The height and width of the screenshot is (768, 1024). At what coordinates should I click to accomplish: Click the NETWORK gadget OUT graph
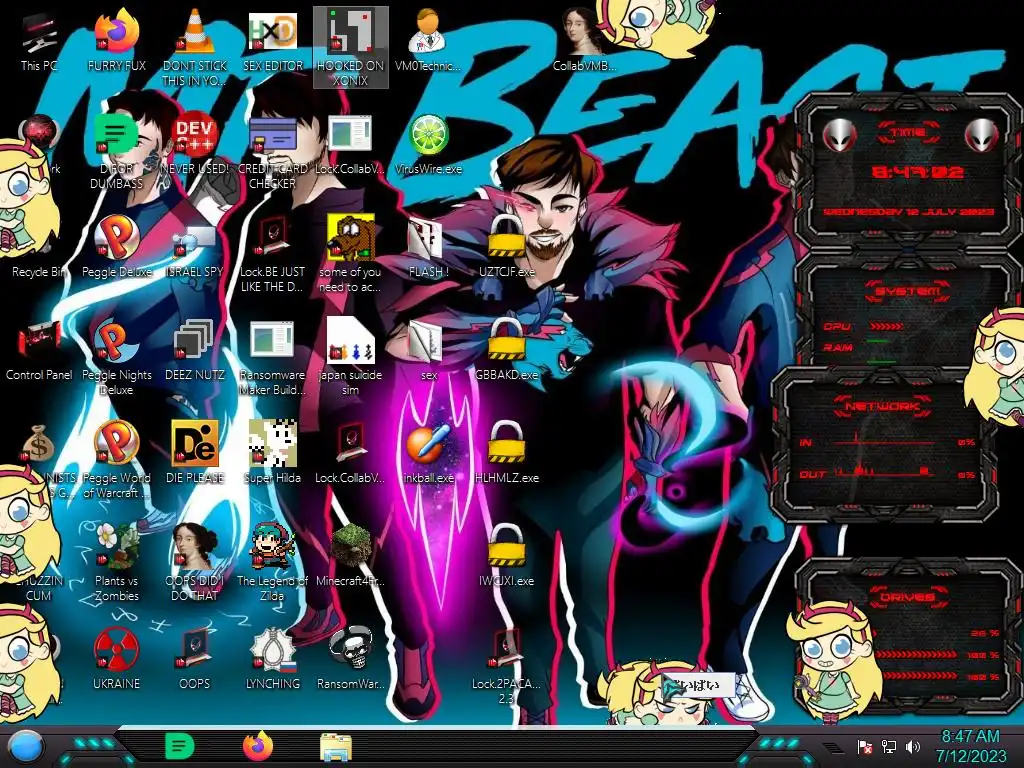pyautogui.click(x=882, y=472)
